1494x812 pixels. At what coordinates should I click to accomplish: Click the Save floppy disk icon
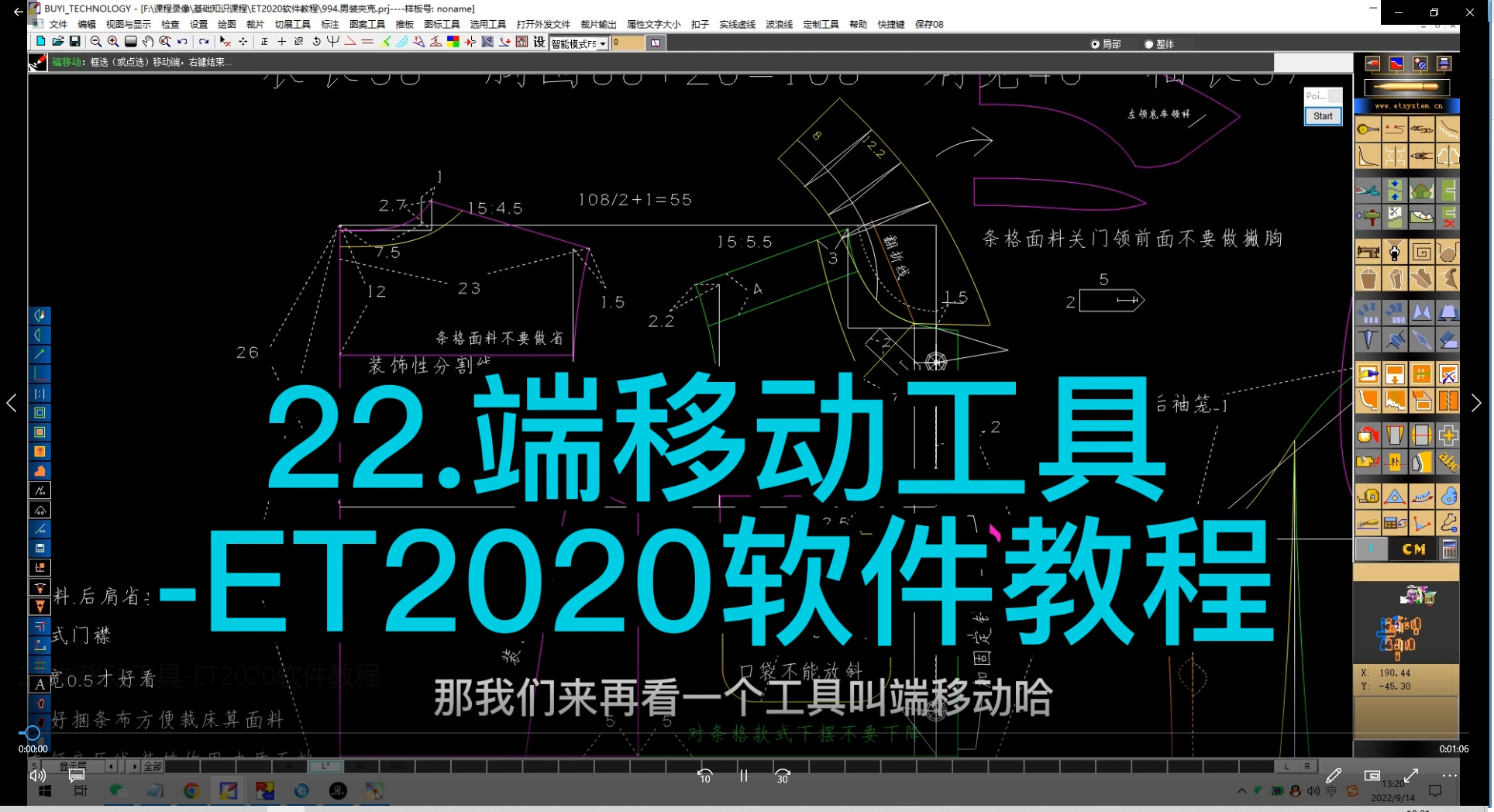[x=75, y=42]
